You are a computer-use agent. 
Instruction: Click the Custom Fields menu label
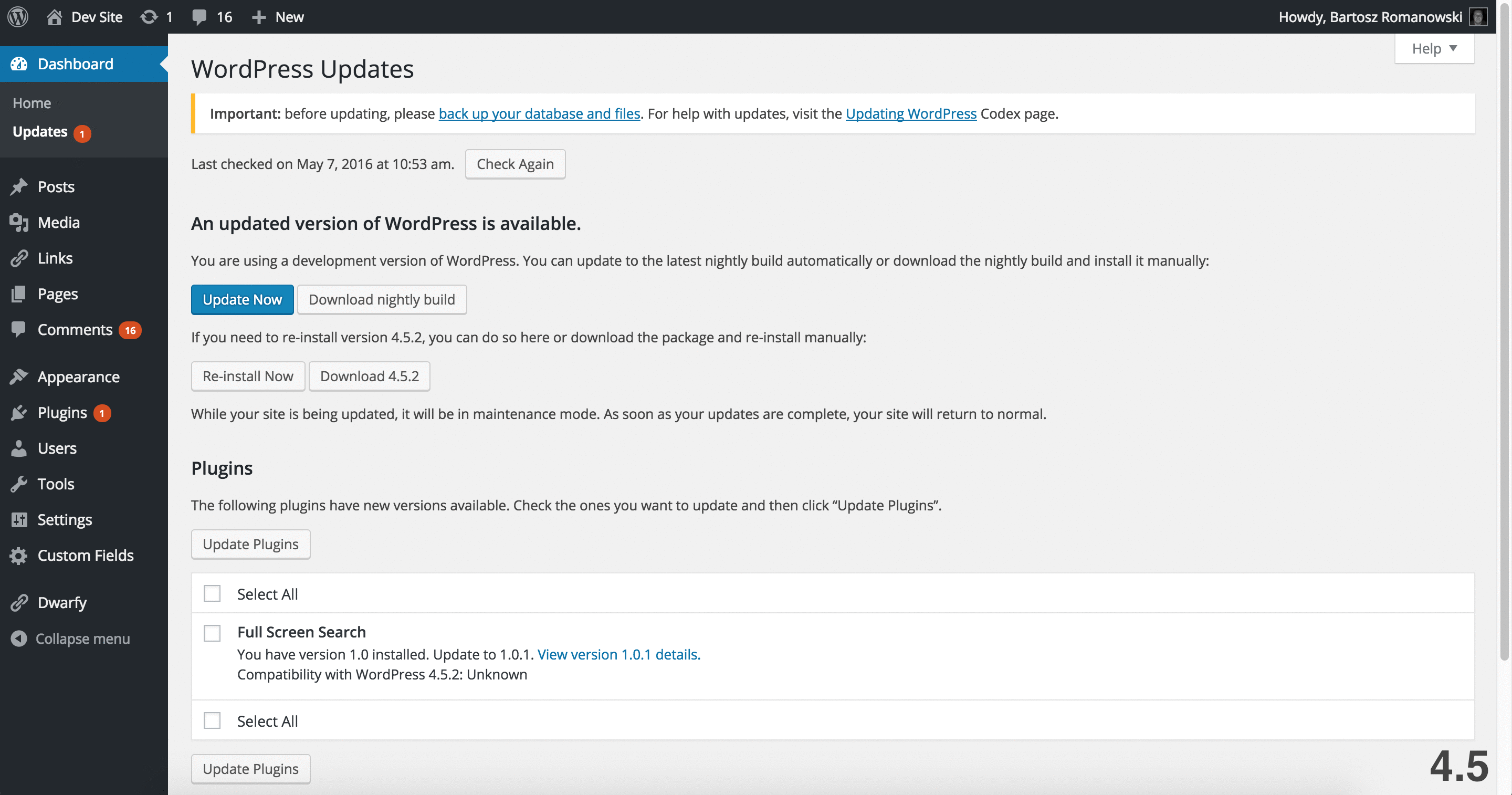(x=86, y=556)
